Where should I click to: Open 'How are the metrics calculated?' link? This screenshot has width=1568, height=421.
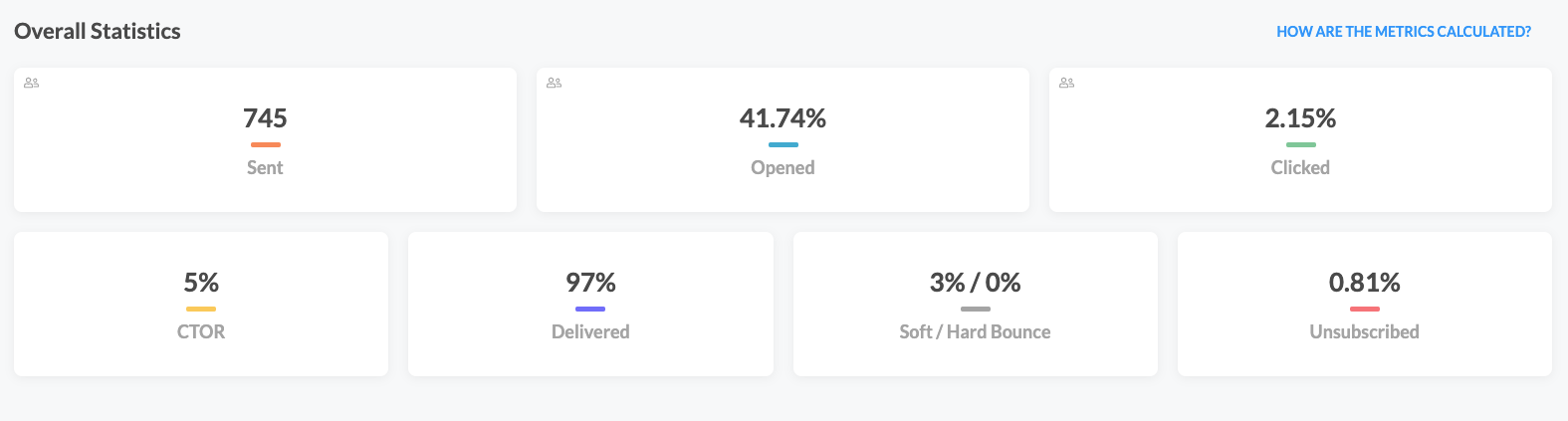tap(1404, 32)
